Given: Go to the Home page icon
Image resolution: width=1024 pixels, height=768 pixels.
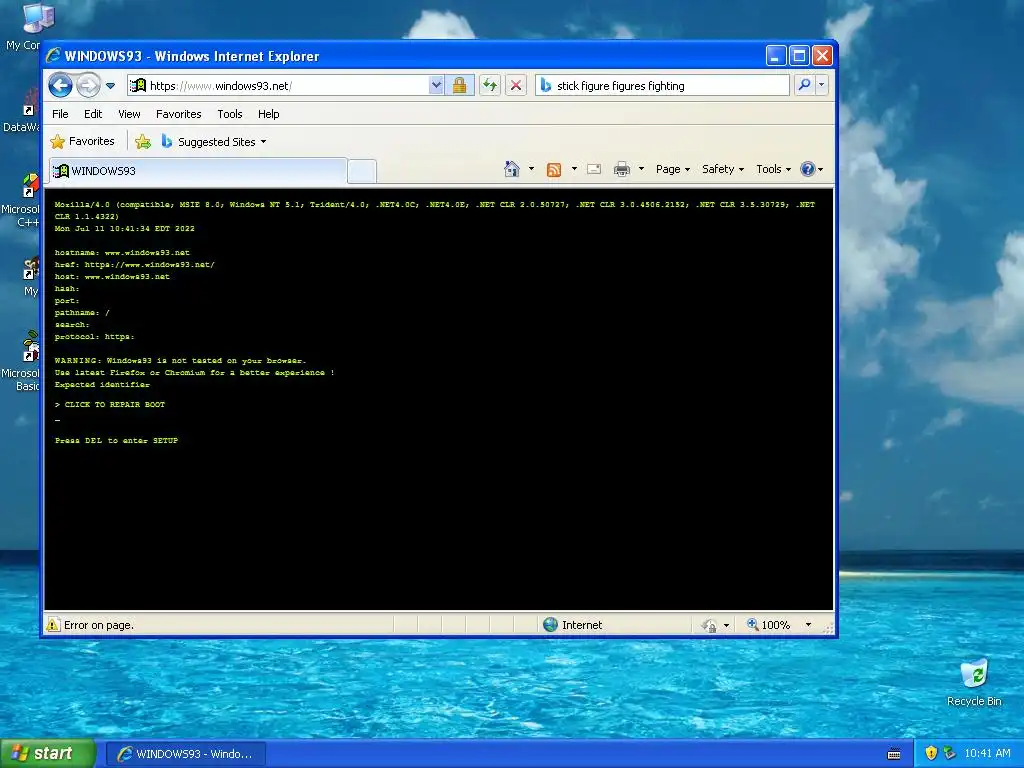Looking at the screenshot, I should click(512, 169).
